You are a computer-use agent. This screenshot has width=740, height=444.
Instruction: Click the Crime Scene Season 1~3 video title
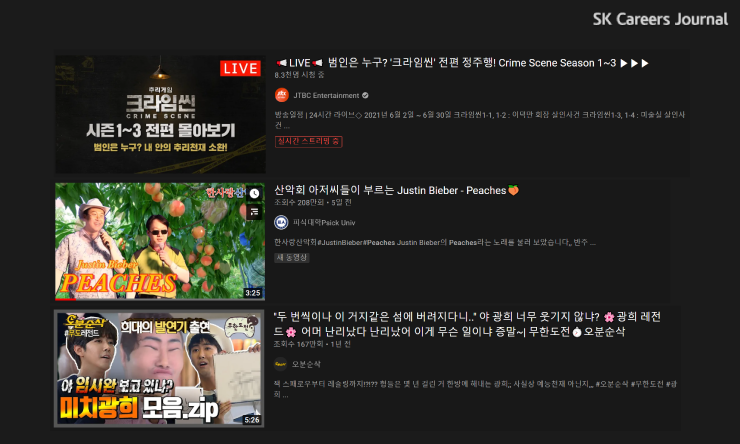[x=462, y=63]
